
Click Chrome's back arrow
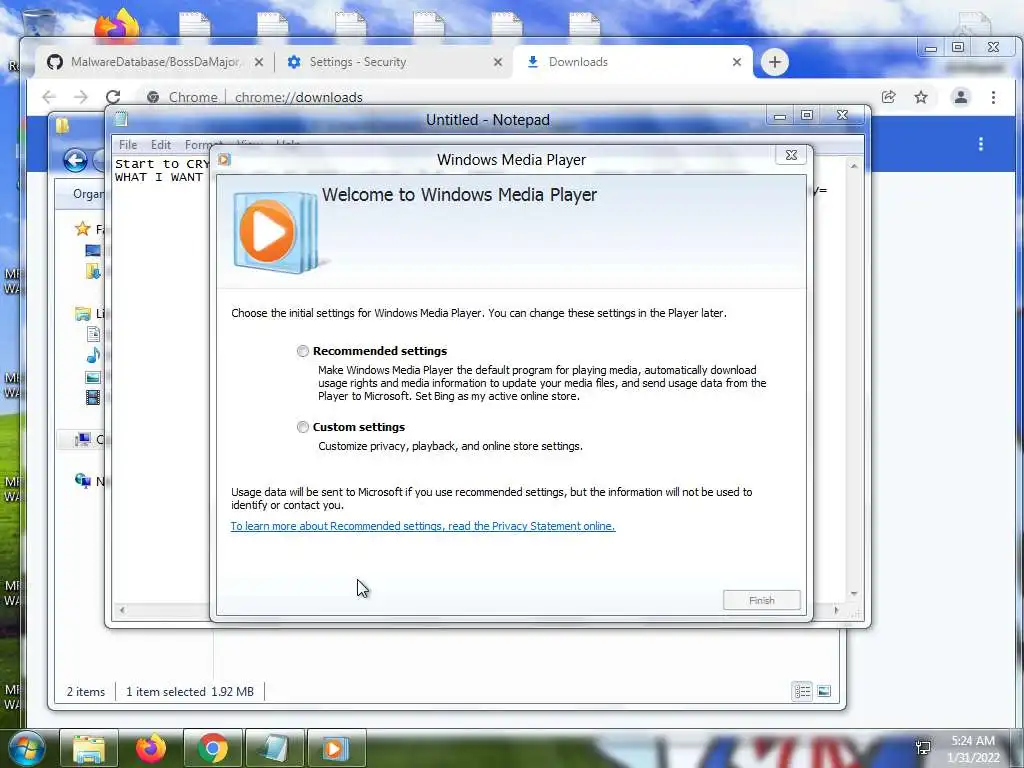coord(49,97)
